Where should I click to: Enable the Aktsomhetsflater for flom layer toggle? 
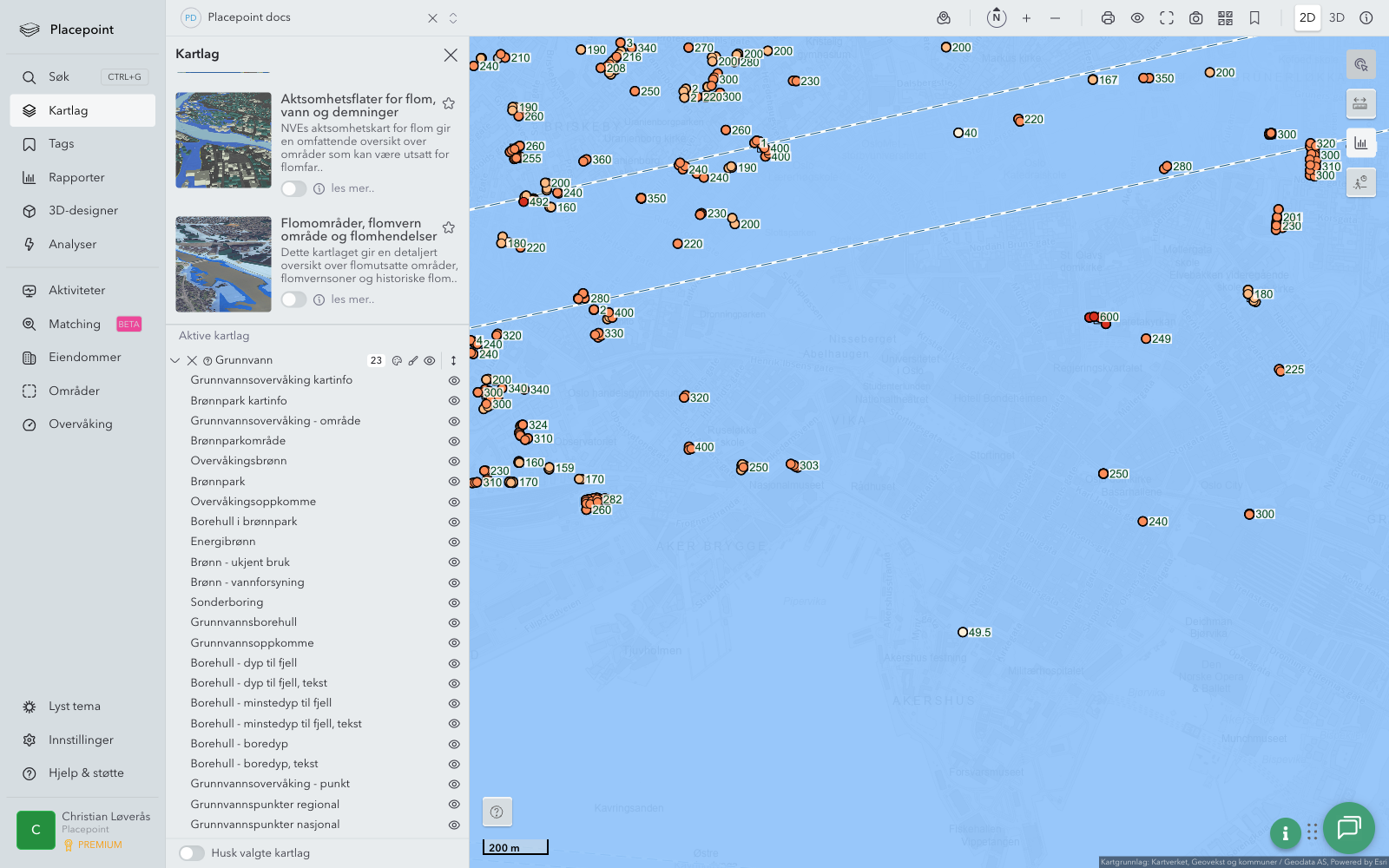[293, 188]
